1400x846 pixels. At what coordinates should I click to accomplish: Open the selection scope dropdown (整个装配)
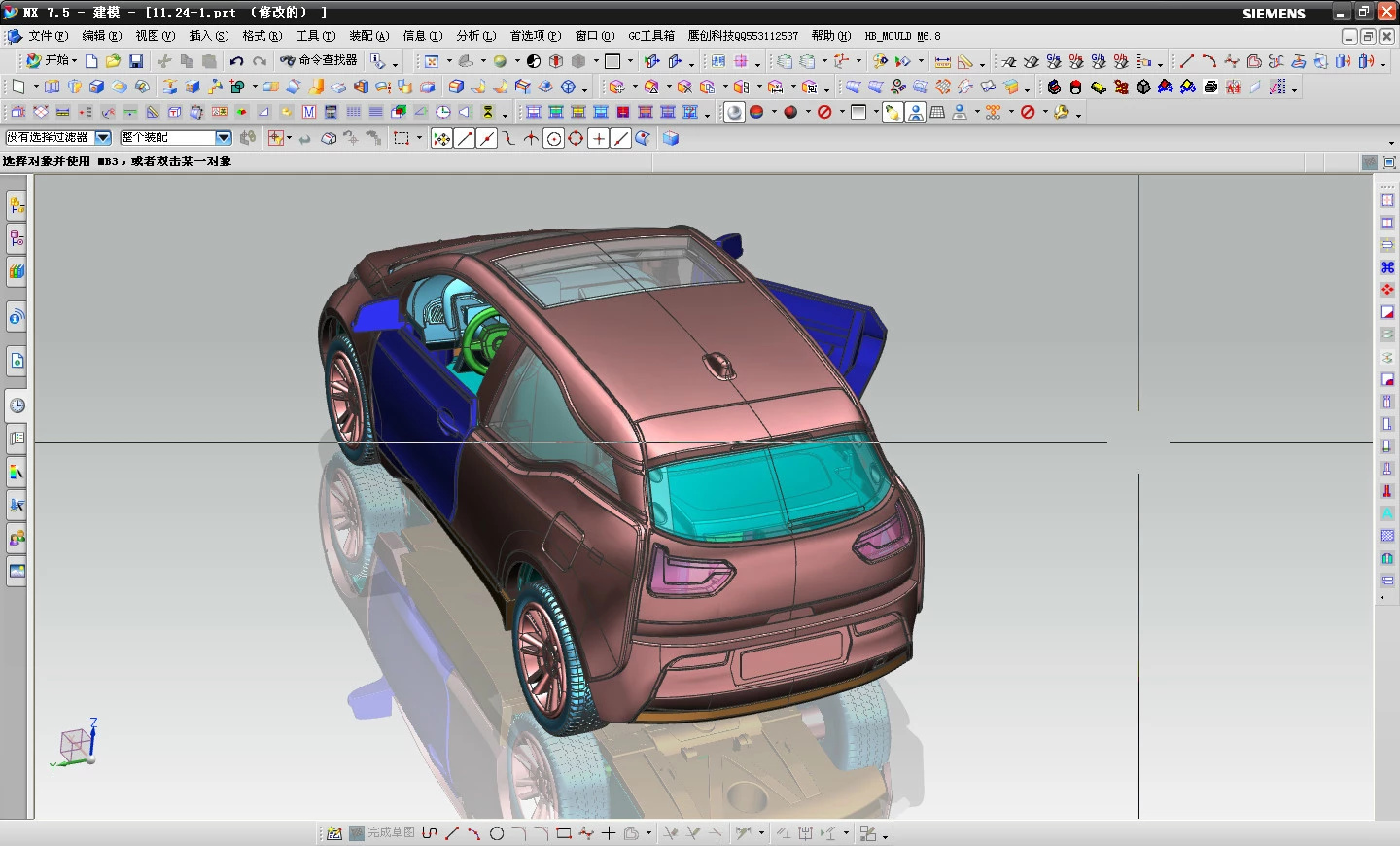pyautogui.click(x=224, y=138)
